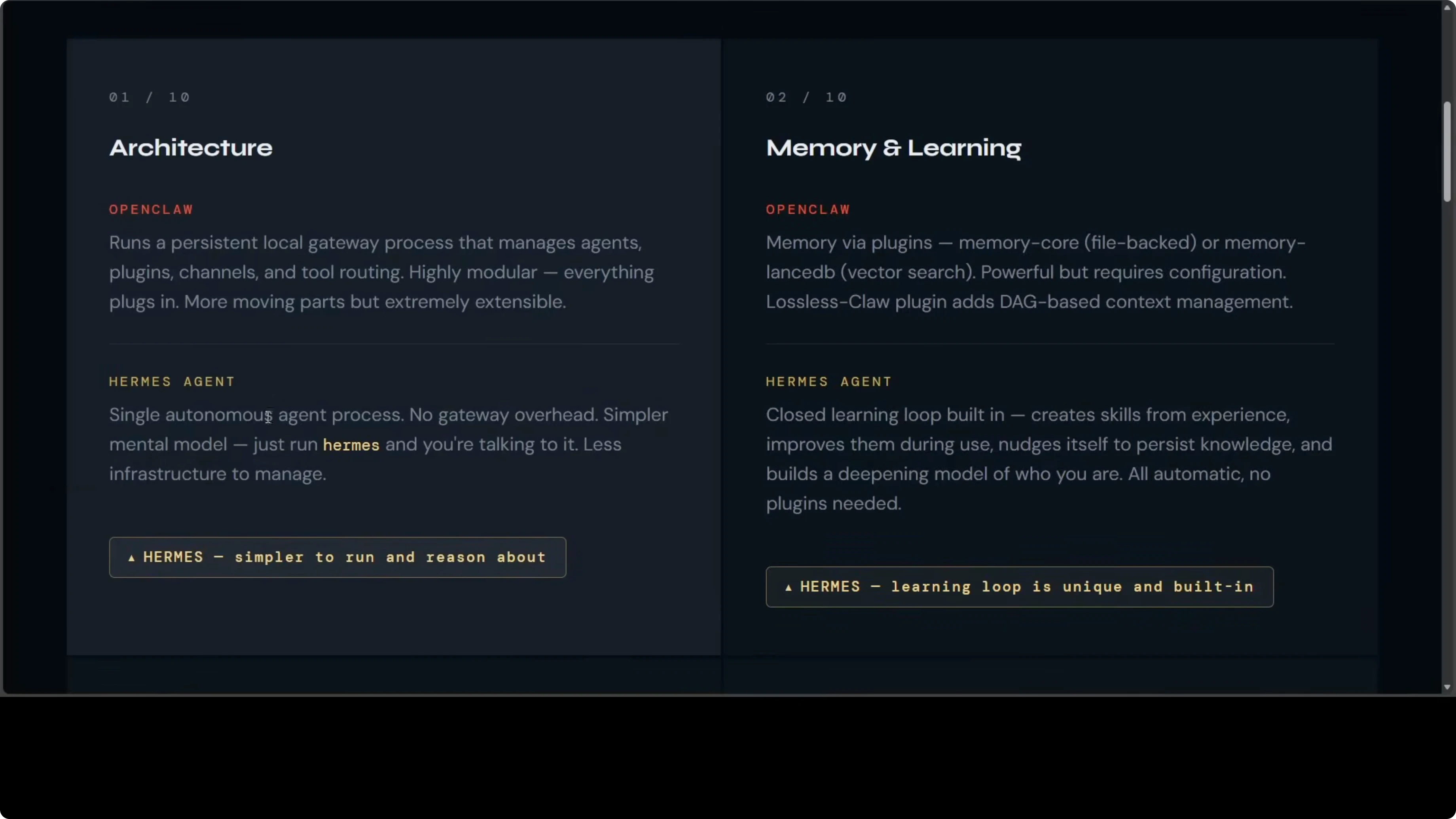Click the 'learning loop is unique and built-in' badge

(x=1019, y=587)
